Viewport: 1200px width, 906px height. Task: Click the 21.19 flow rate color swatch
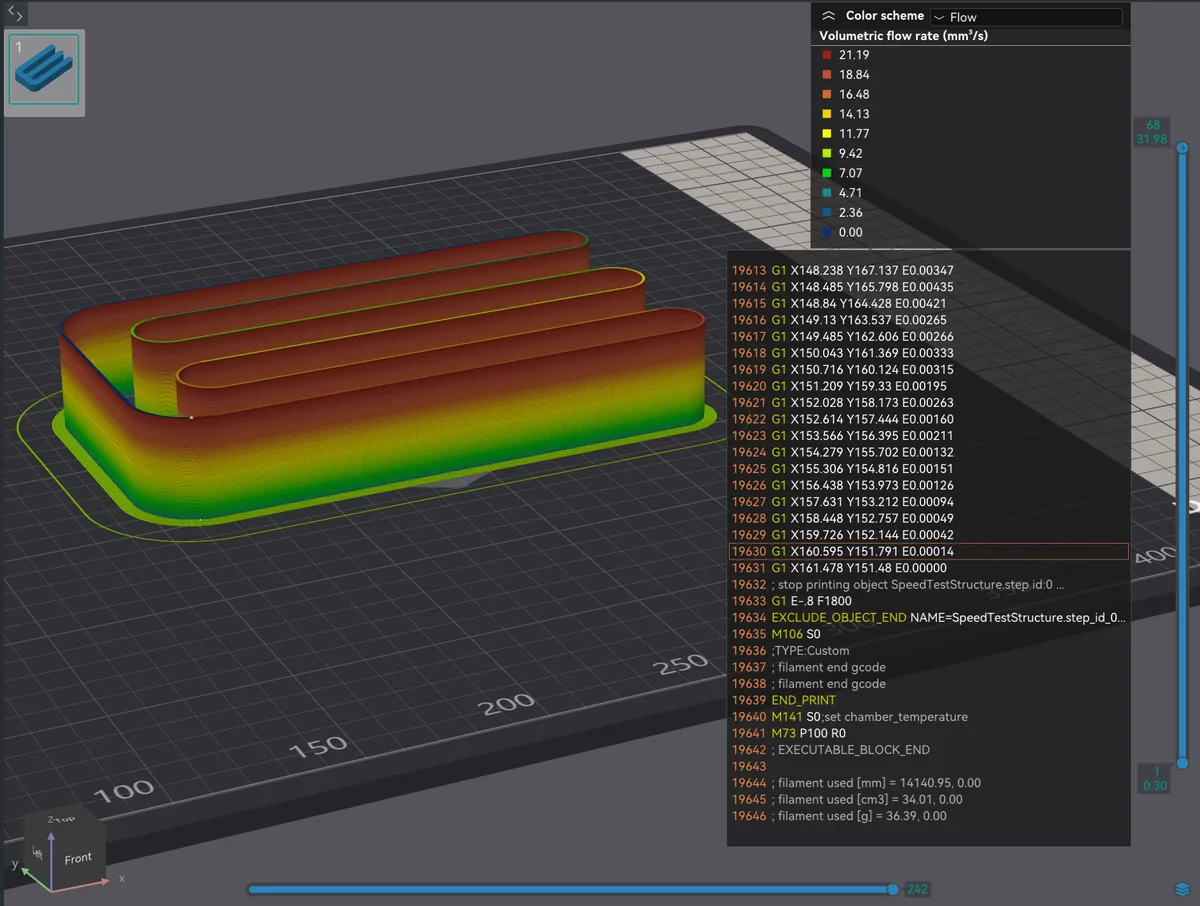click(x=826, y=55)
